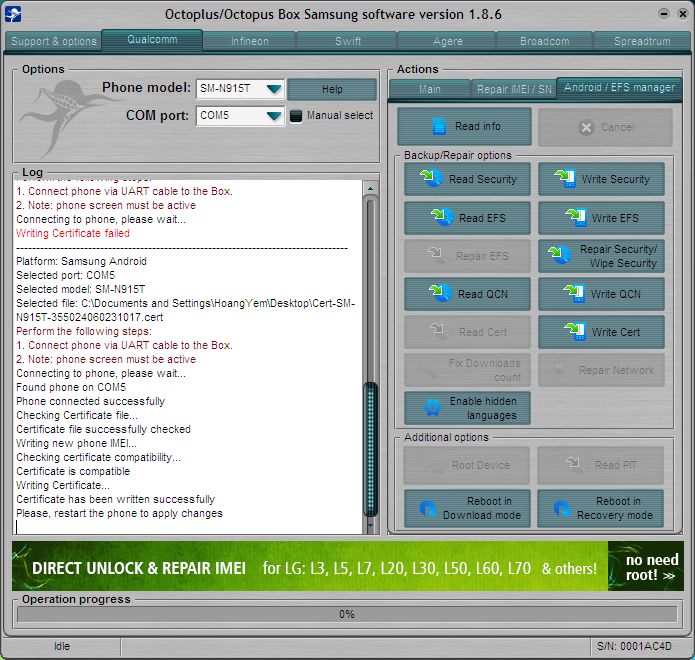Click the greyed Root Device icon

point(438,466)
